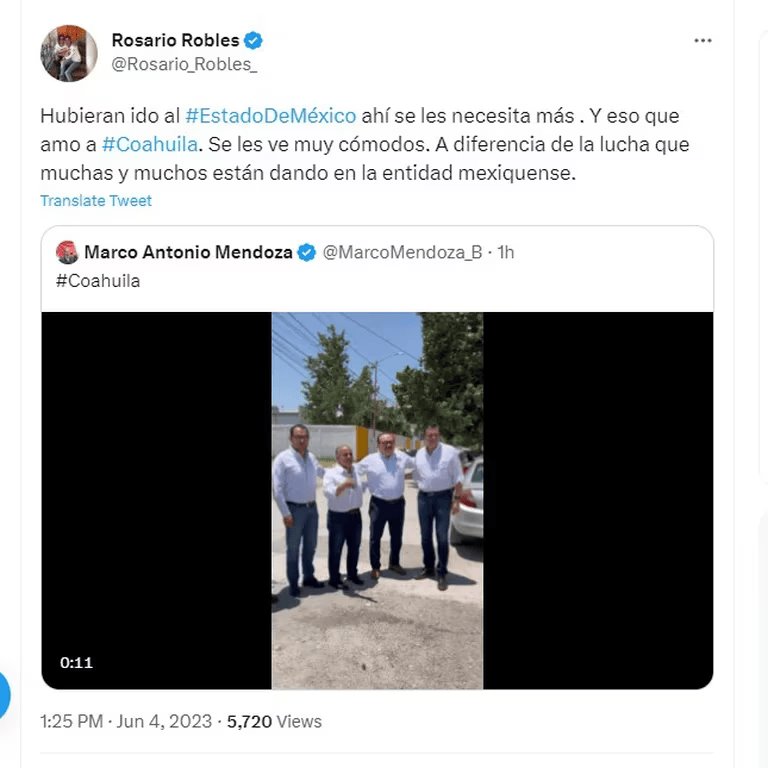Open Rosario Robles display name

coord(175,40)
